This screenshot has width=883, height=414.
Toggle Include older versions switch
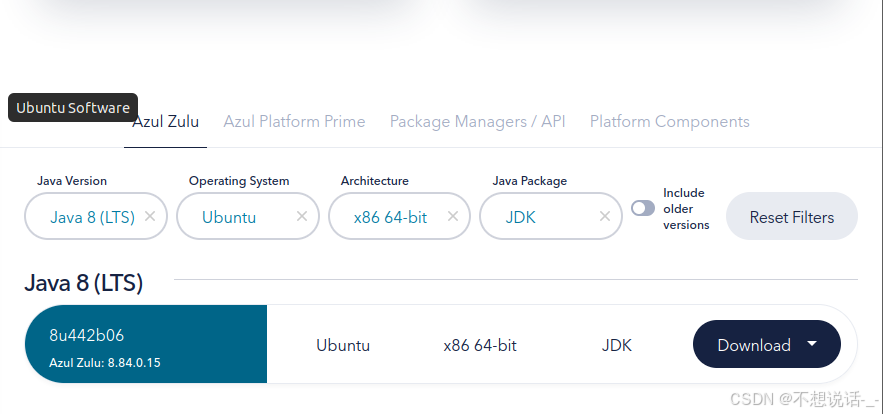tap(643, 208)
